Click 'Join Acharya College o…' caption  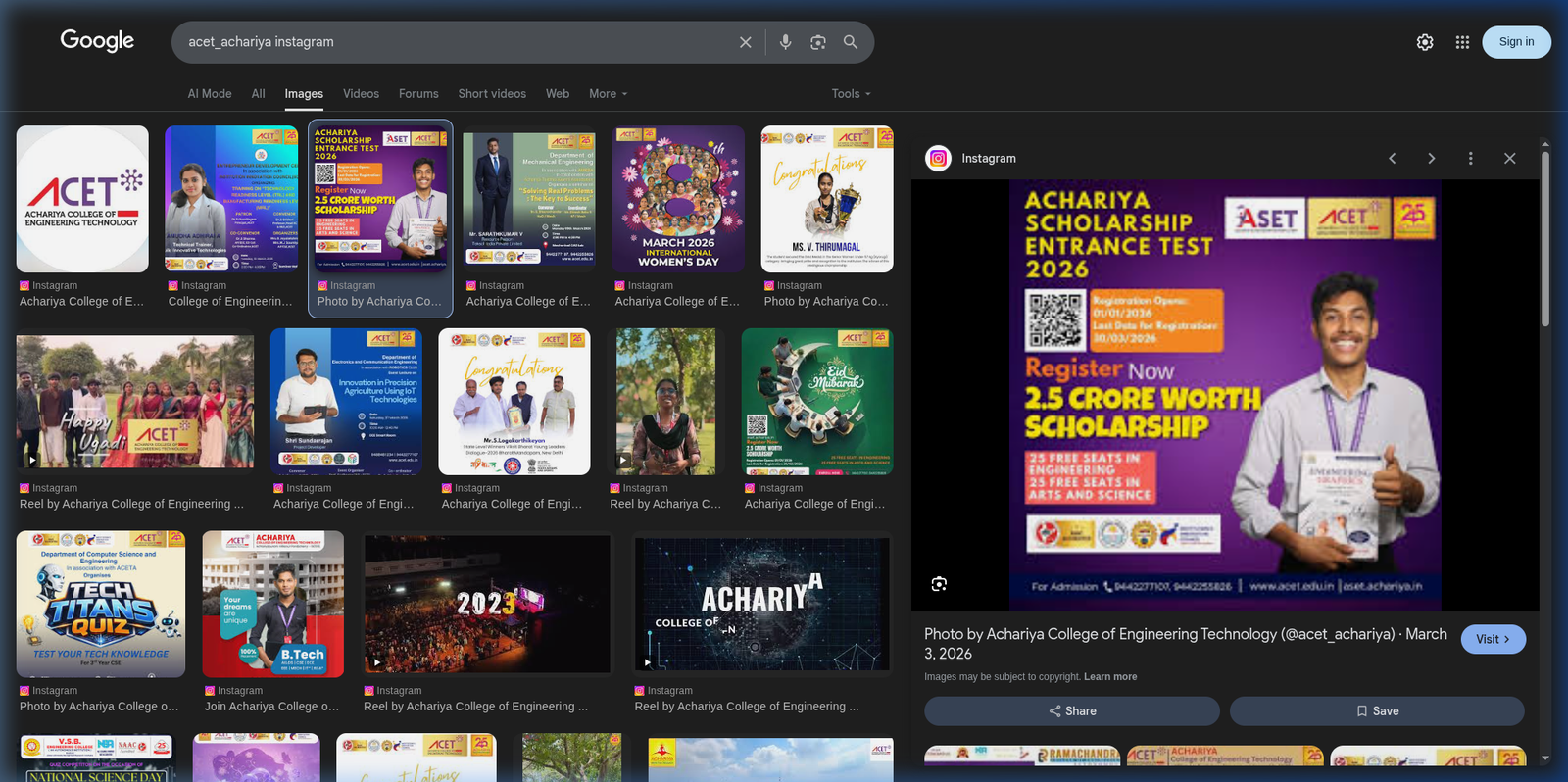tap(272, 707)
